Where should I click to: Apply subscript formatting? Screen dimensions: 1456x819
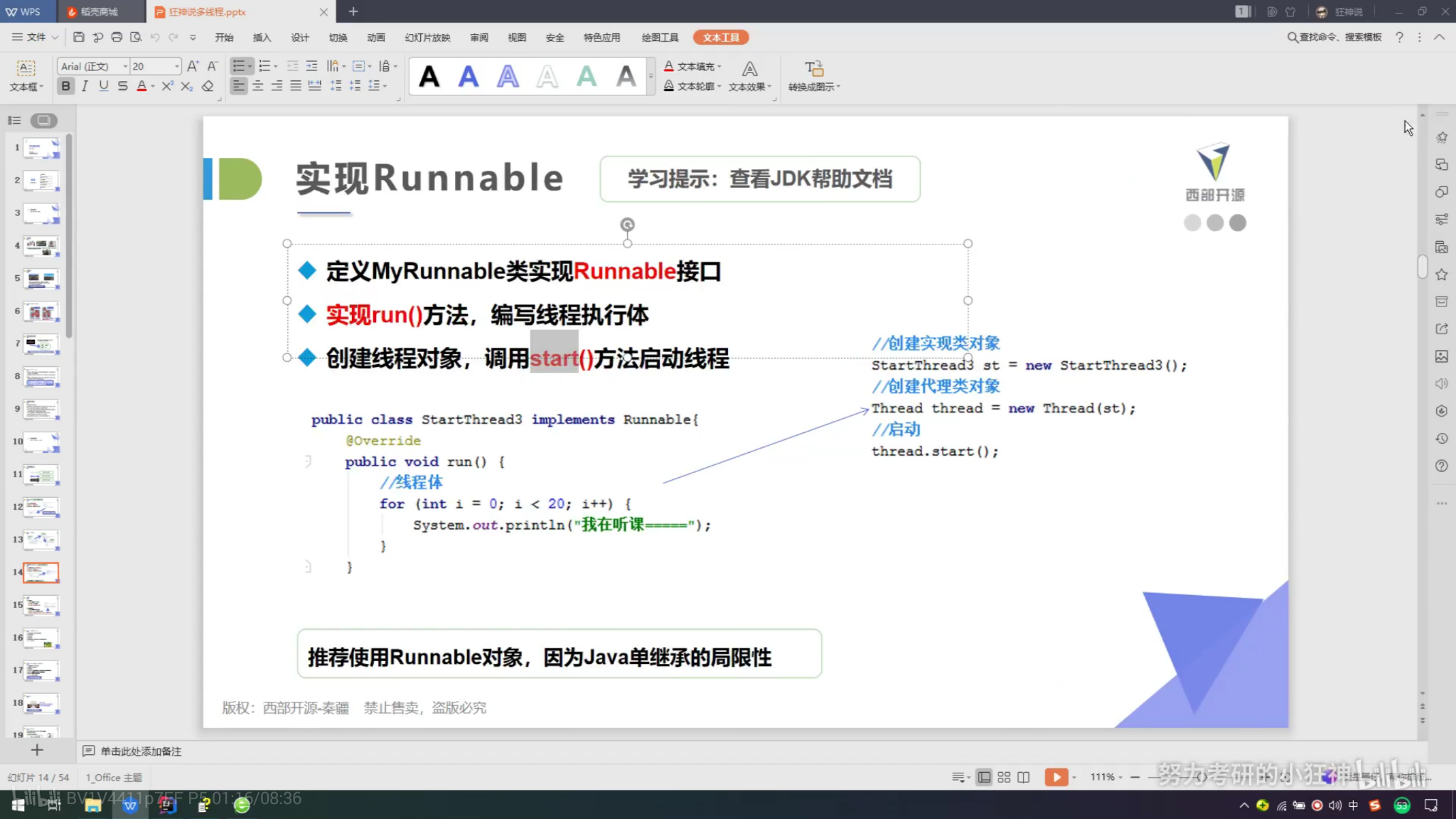pos(186,86)
